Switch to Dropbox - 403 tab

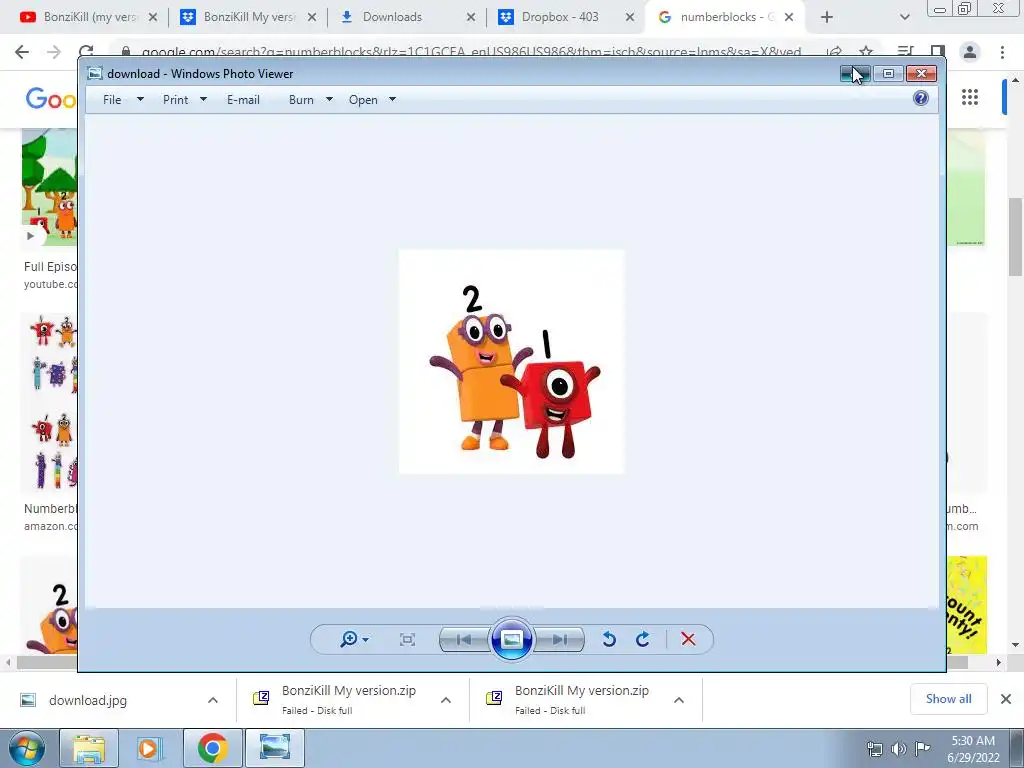click(565, 17)
